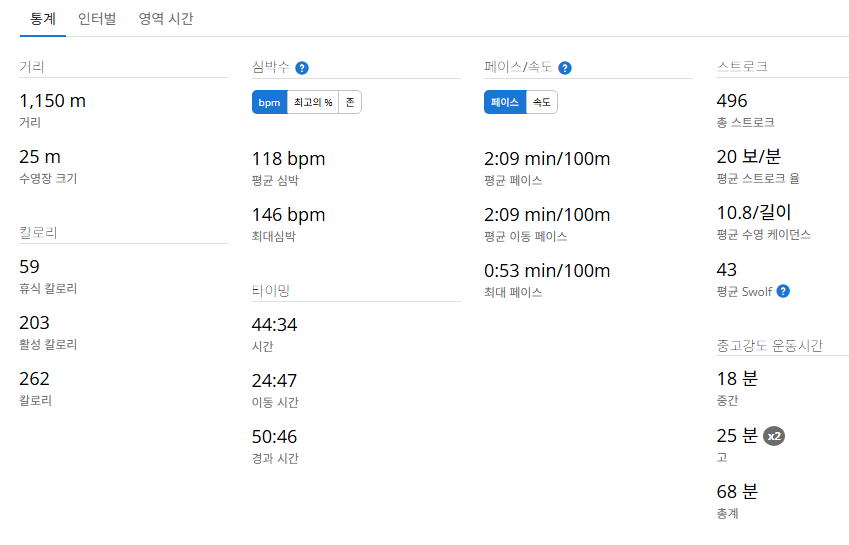The image size is (849, 545).
Task: Click the 스트로크 section heading
Action: (742, 67)
